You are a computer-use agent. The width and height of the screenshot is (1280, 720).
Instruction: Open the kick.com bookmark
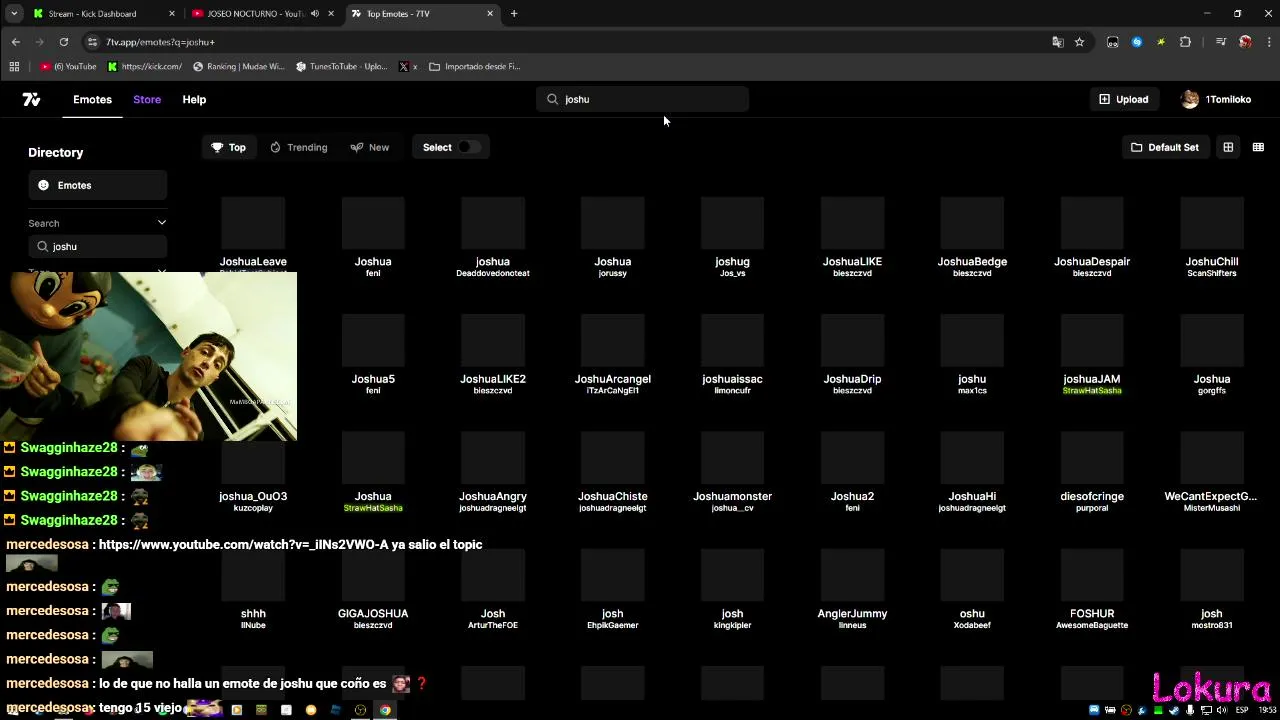click(144, 66)
